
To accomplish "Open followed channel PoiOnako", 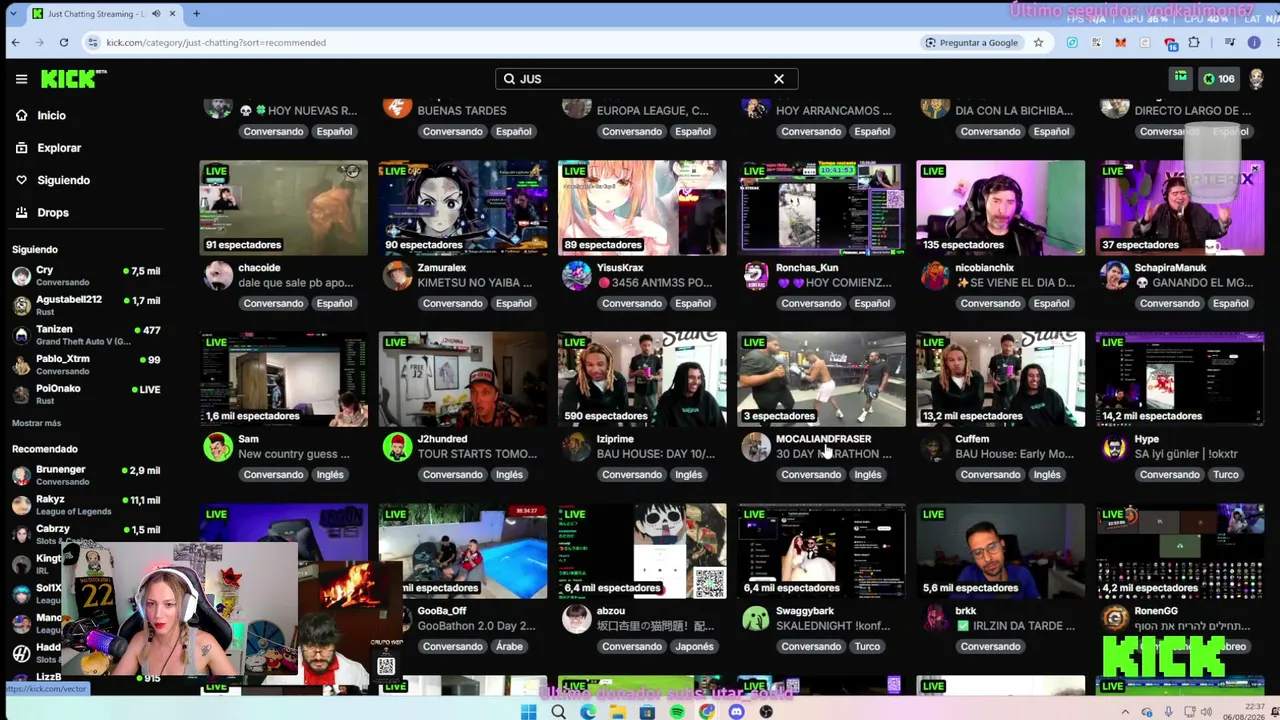I will pyautogui.click(x=86, y=394).
